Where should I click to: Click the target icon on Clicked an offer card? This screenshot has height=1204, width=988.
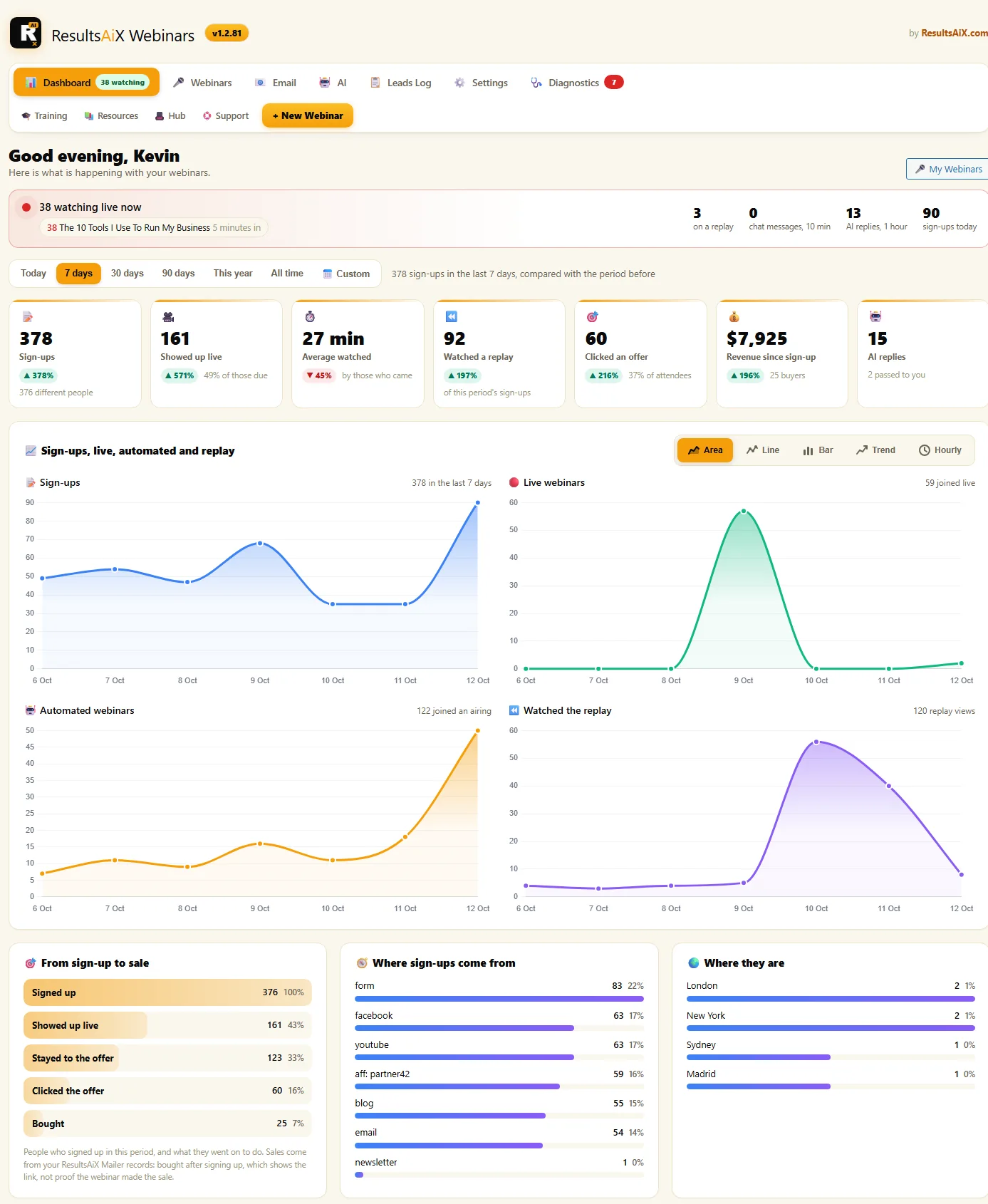(592, 317)
